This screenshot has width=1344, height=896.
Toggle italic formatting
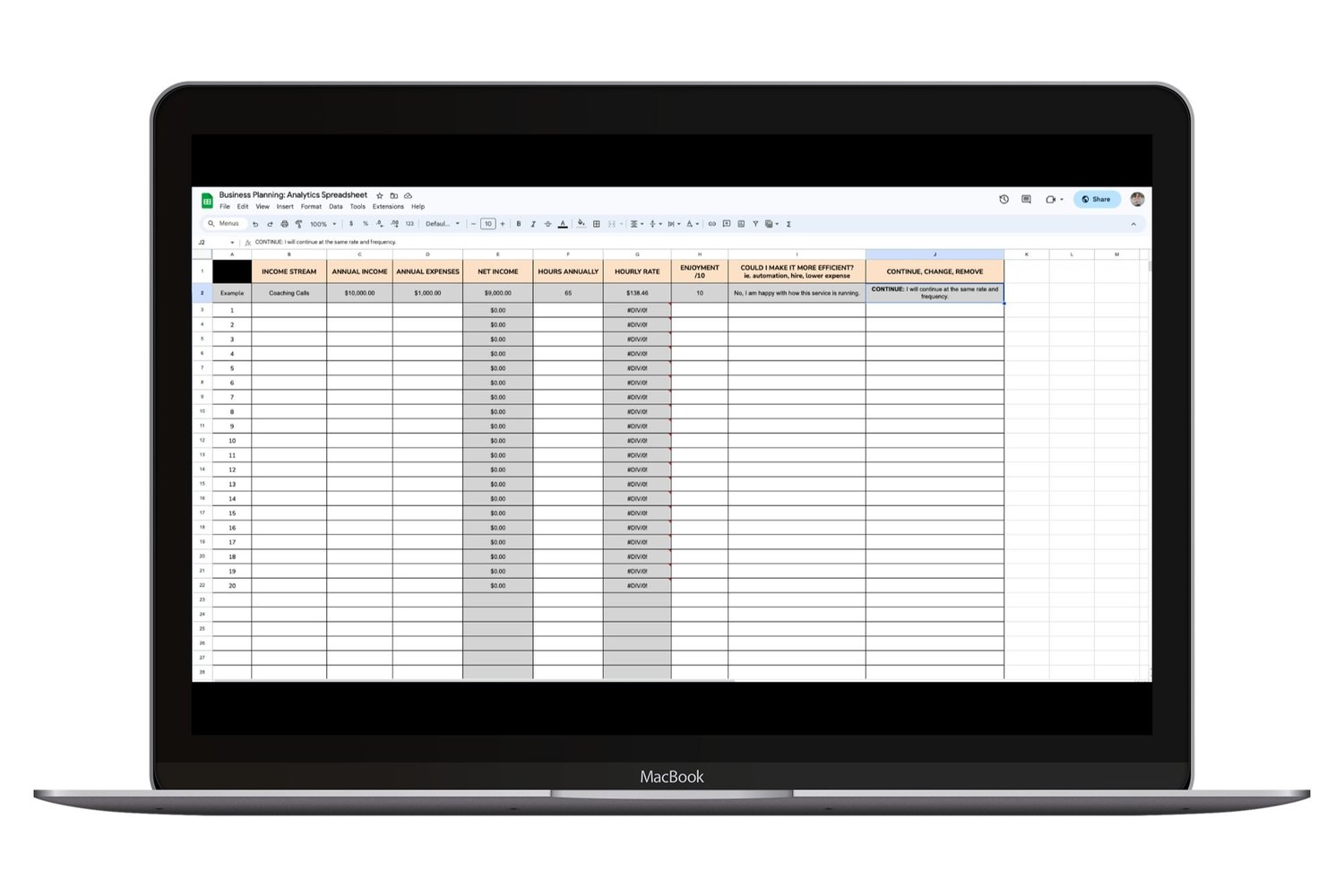(532, 224)
